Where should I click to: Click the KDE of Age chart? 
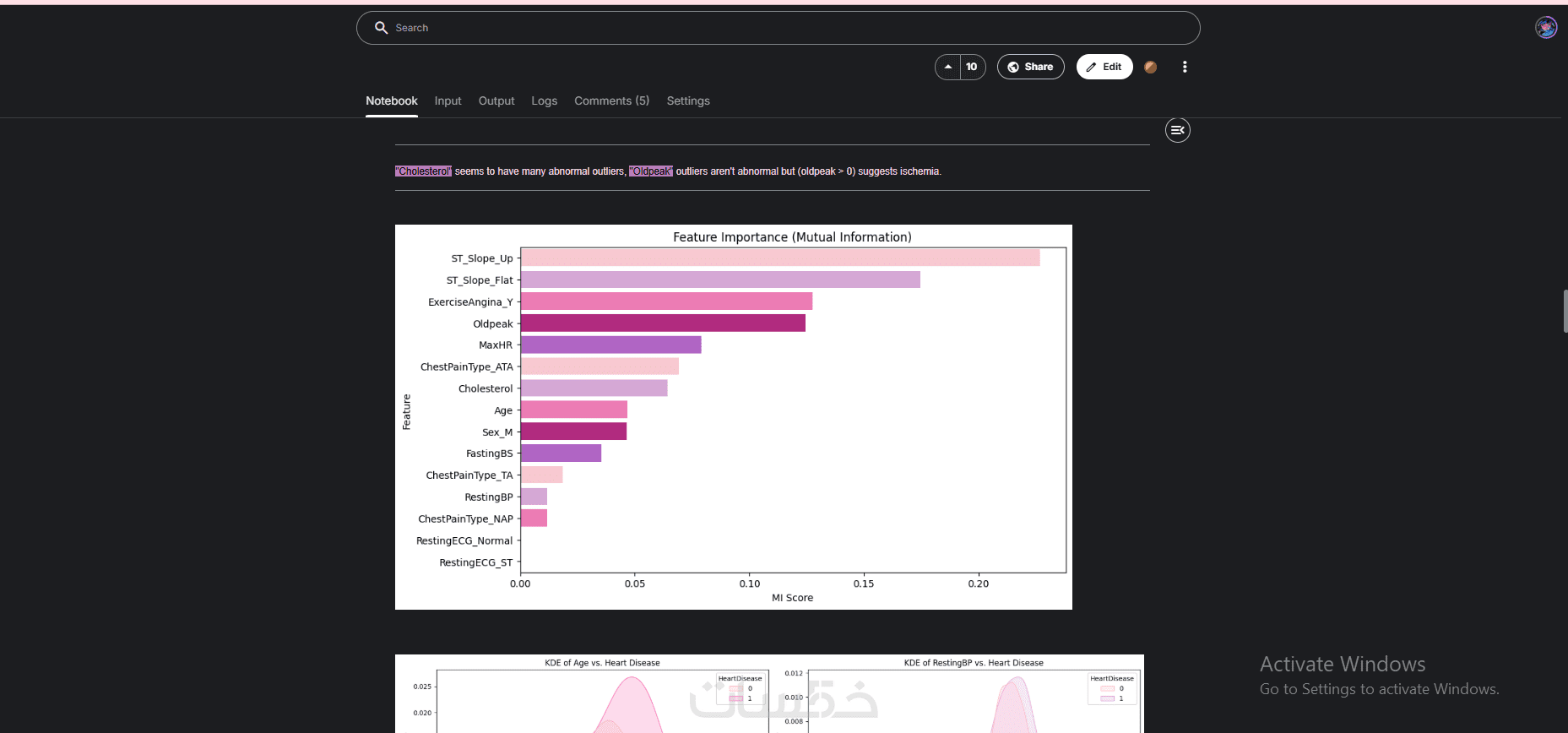(583, 694)
